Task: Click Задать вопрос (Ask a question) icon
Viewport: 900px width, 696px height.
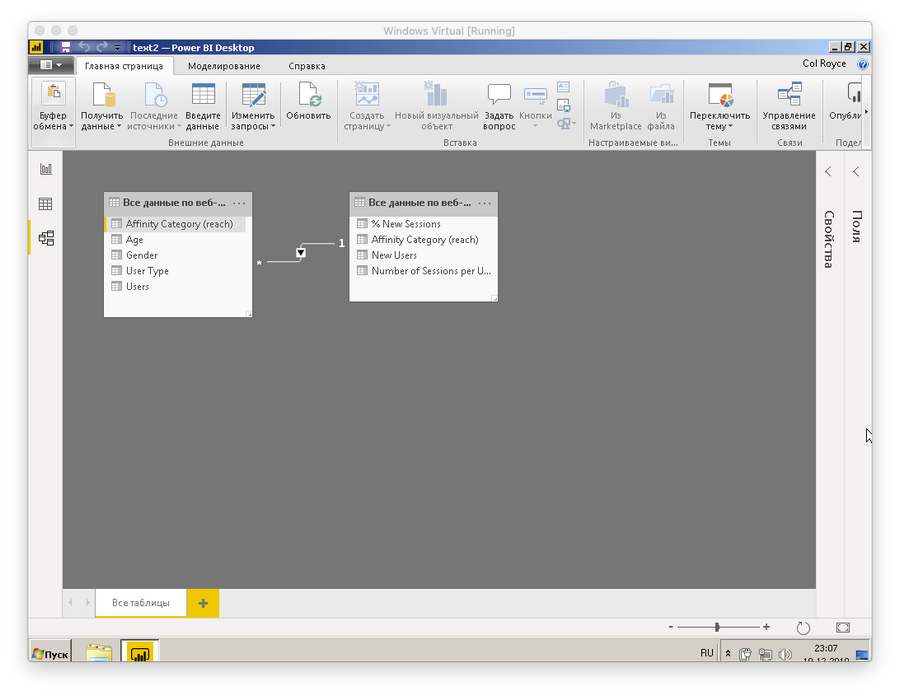Action: pos(499,107)
